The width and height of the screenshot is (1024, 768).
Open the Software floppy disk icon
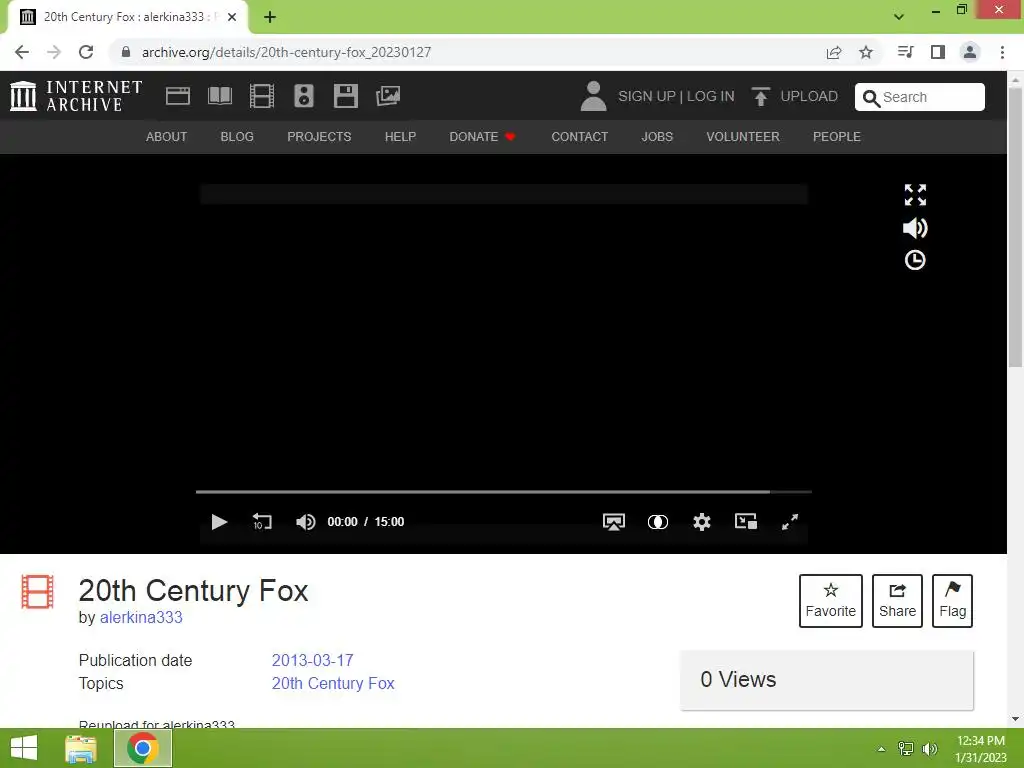tap(345, 96)
